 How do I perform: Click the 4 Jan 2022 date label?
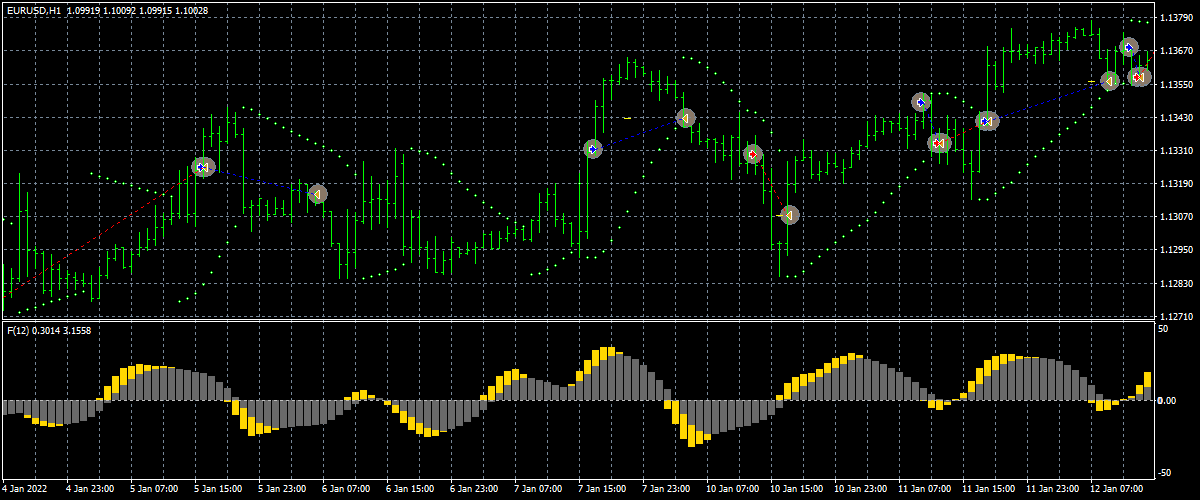click(24, 490)
